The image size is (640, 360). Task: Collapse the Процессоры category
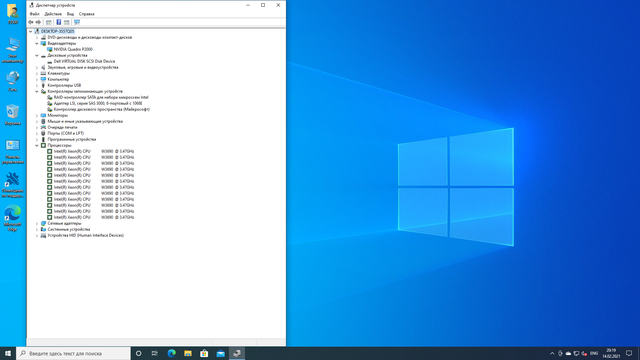[x=37, y=145]
